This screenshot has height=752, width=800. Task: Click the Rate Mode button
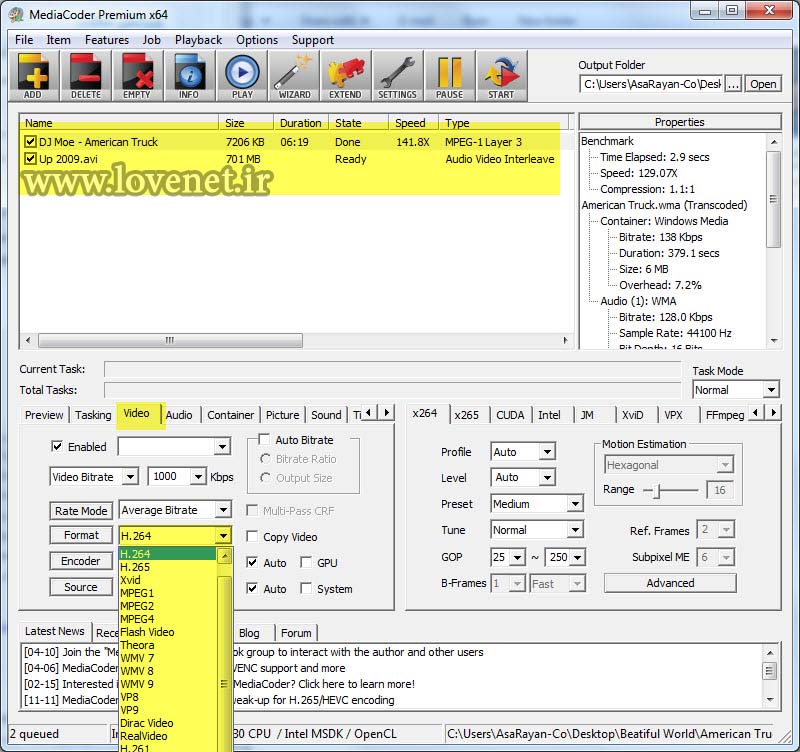pyautogui.click(x=81, y=510)
